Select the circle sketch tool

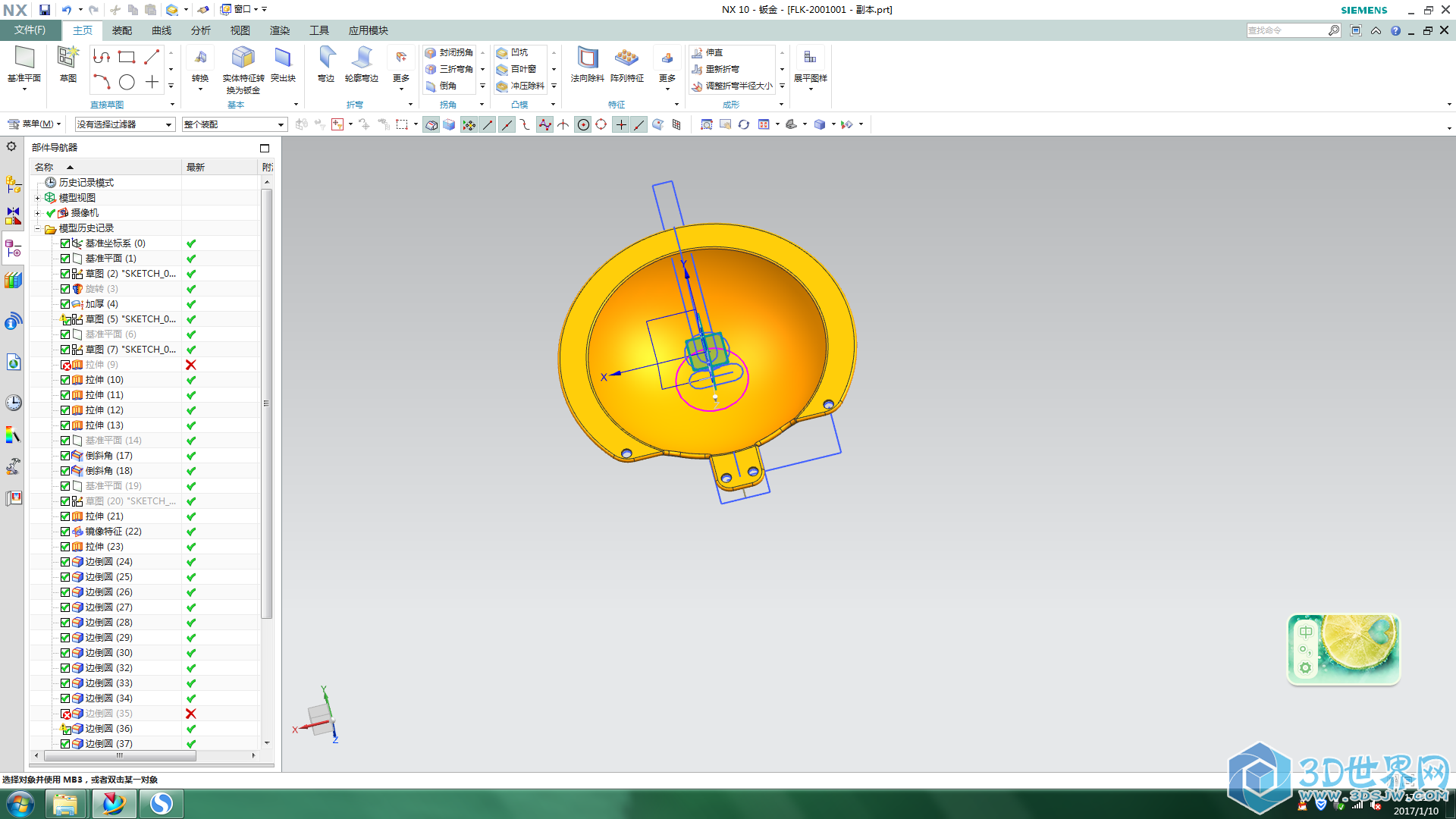127,82
